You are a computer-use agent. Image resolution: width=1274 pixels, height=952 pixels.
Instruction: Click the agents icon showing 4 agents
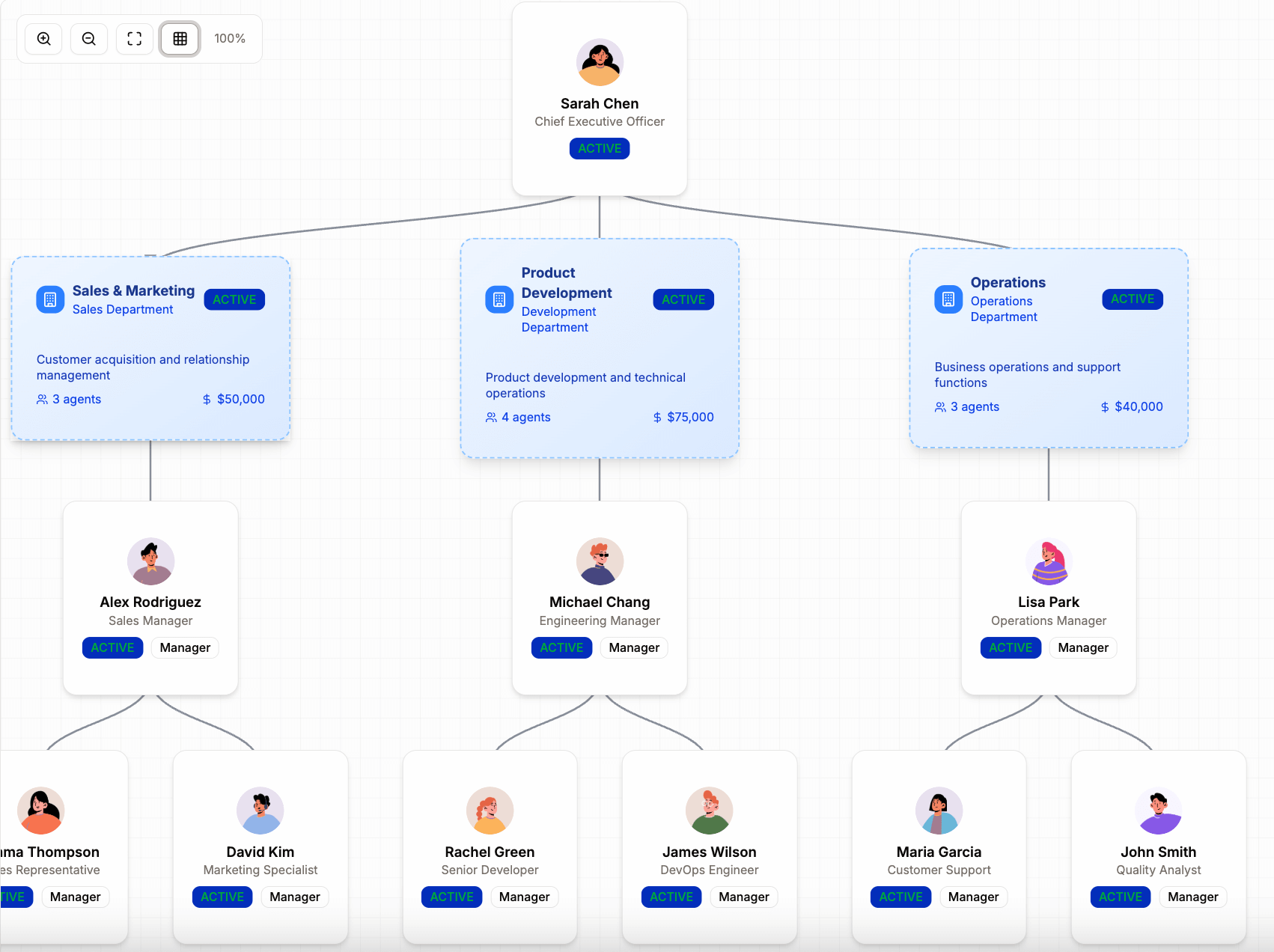491,417
